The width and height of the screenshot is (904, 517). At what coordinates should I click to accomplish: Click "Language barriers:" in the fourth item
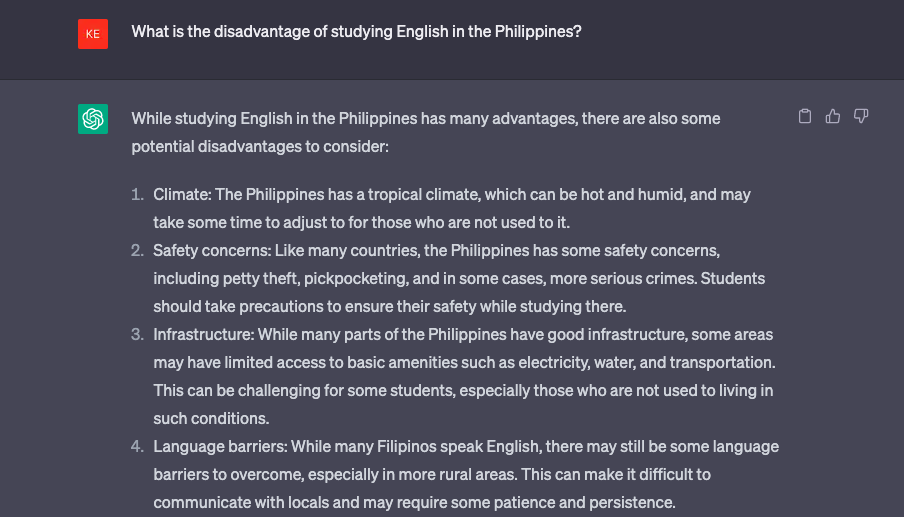pos(220,447)
